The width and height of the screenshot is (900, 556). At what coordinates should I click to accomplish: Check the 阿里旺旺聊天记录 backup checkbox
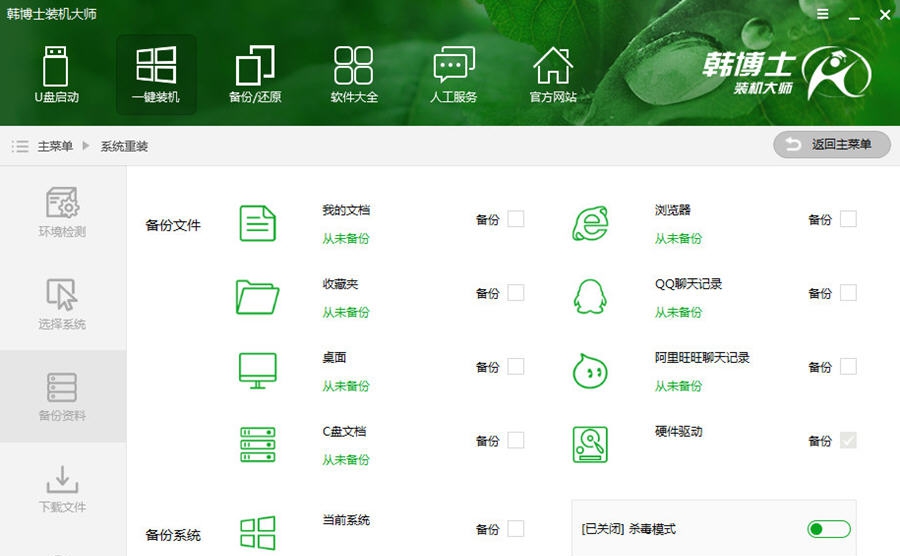[x=848, y=366]
